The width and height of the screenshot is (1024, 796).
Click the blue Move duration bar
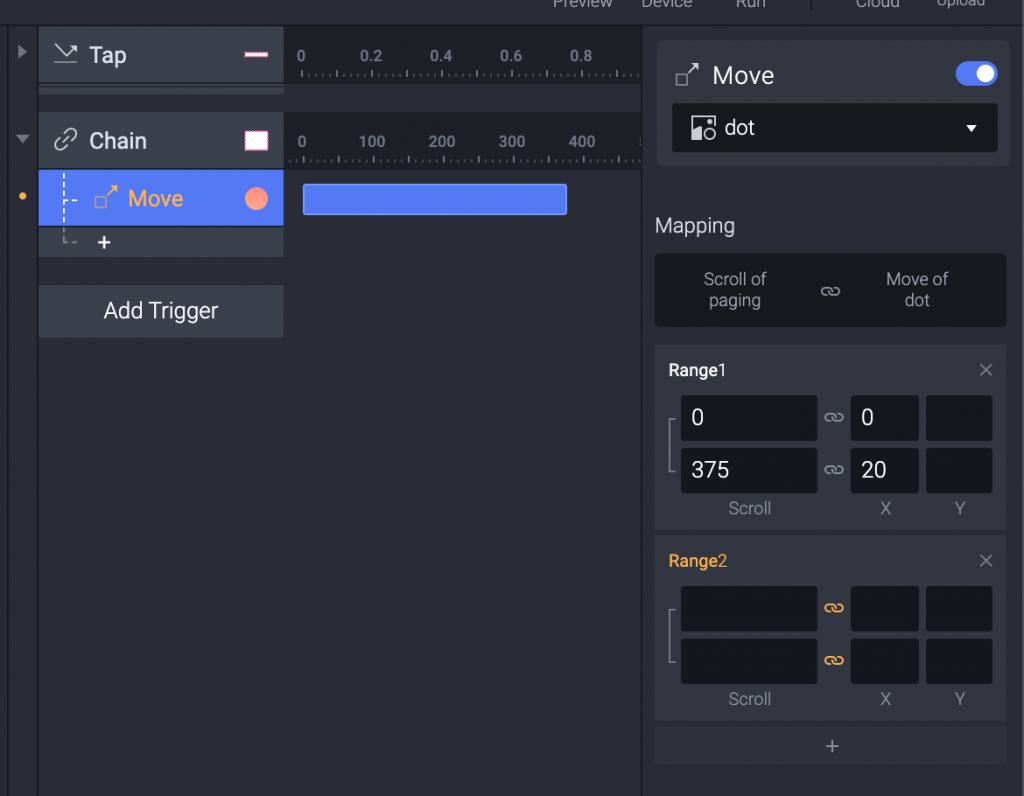(x=434, y=199)
